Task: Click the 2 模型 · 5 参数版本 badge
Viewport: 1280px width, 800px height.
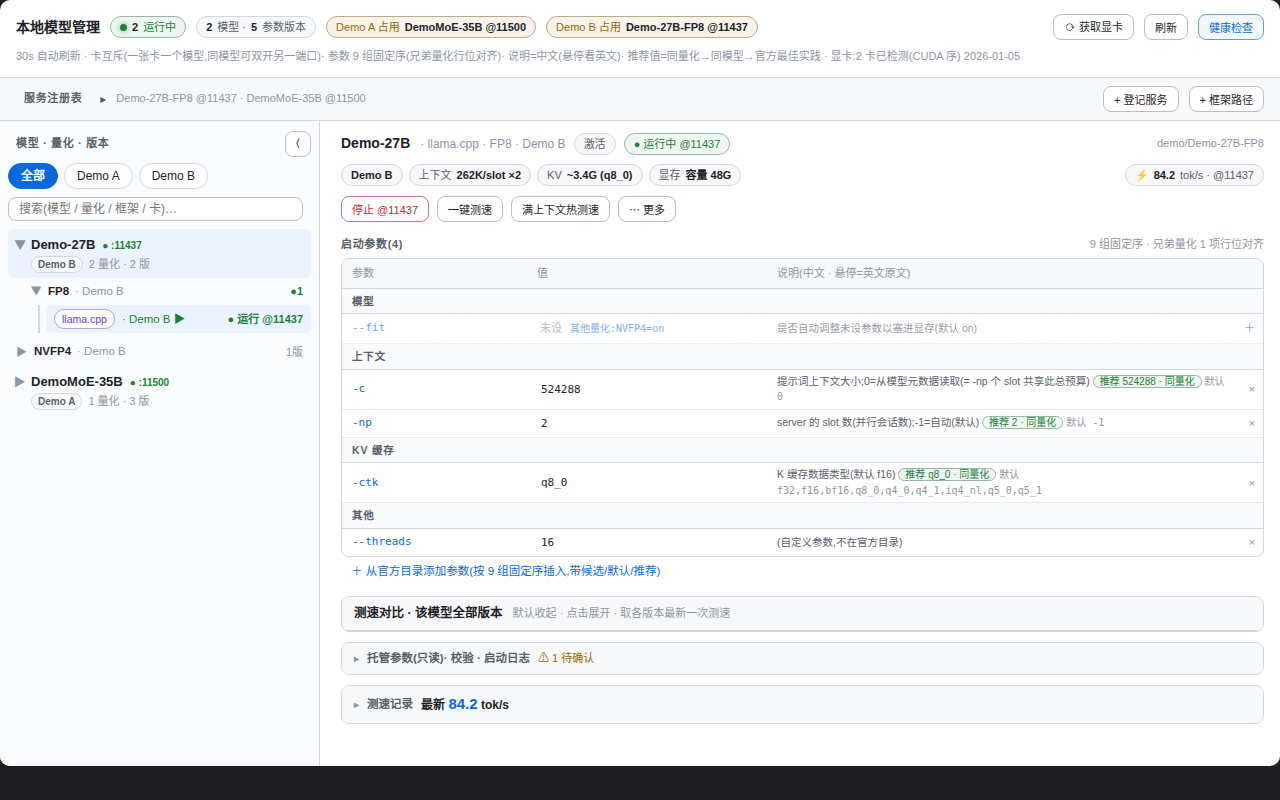Action: point(256,27)
